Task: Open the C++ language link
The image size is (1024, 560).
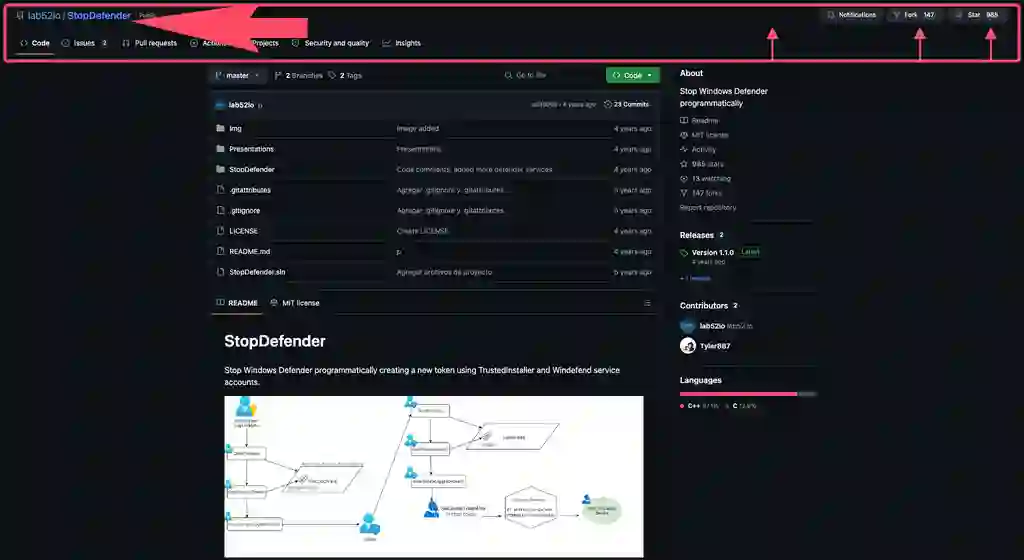Action: click(699, 406)
